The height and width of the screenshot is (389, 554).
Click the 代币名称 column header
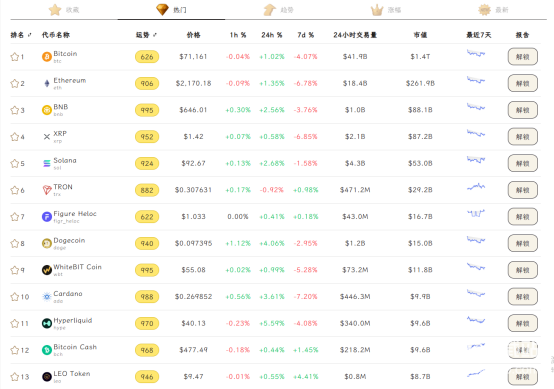(x=56, y=35)
